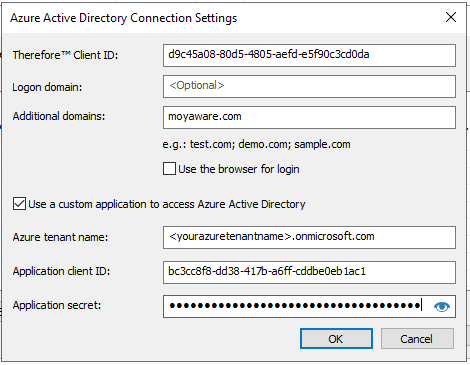Click into the Logon domain field
The width and height of the screenshot is (470, 365).
pyautogui.click(x=309, y=86)
